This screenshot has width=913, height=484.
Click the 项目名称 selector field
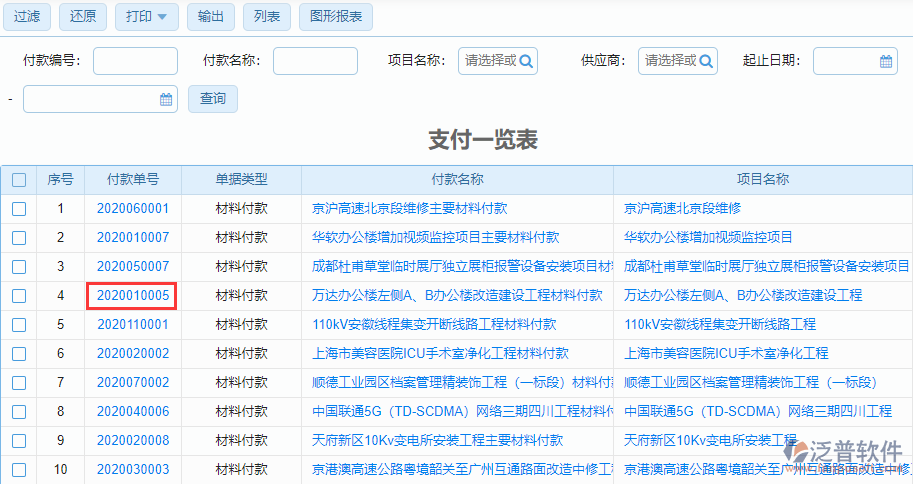tap(498, 61)
